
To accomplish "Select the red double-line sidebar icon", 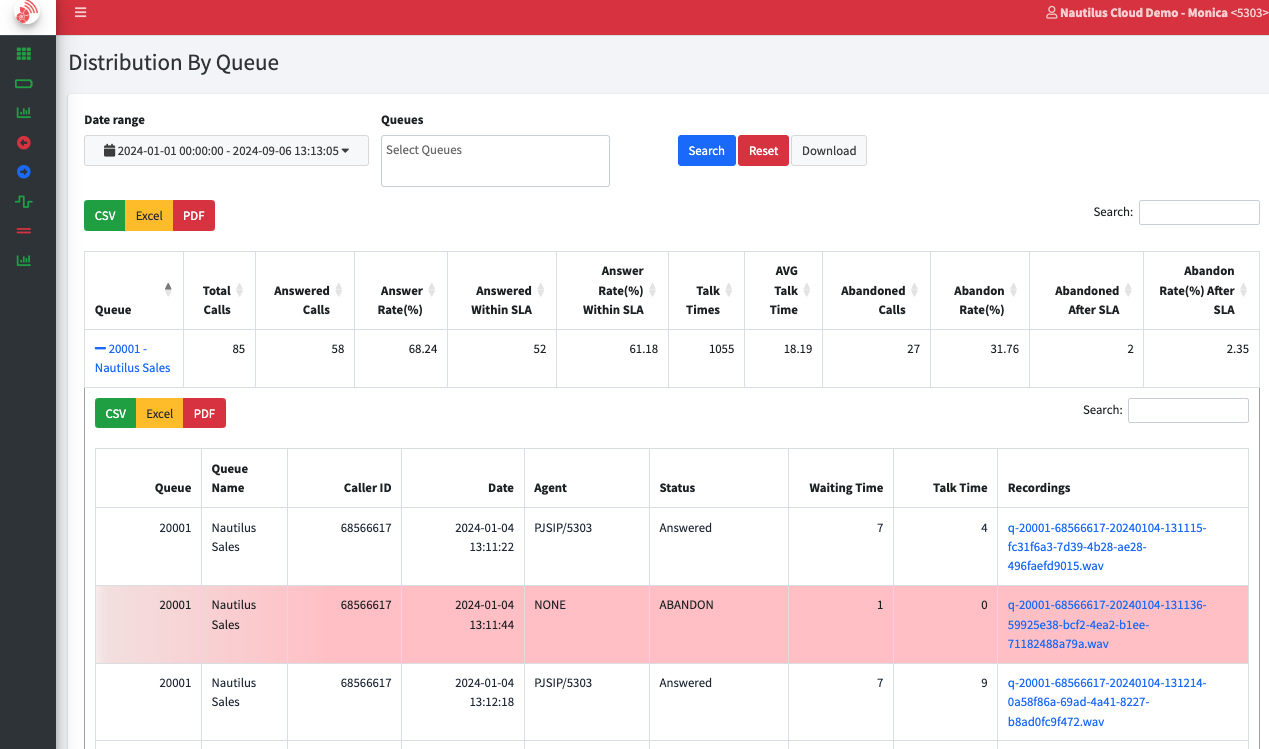I will point(24,231).
